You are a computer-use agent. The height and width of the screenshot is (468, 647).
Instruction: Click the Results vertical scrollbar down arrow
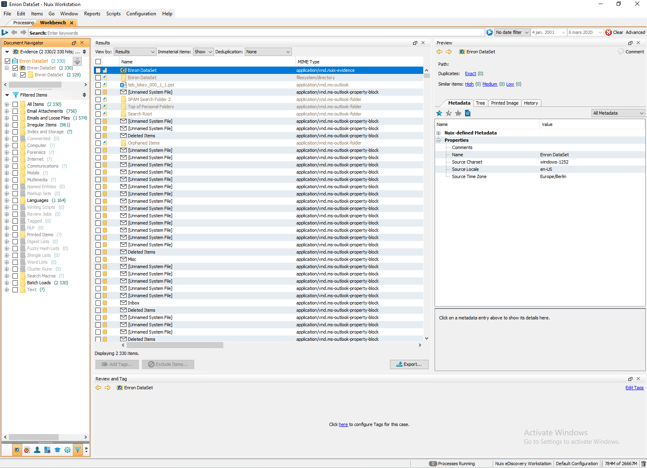[x=426, y=338]
